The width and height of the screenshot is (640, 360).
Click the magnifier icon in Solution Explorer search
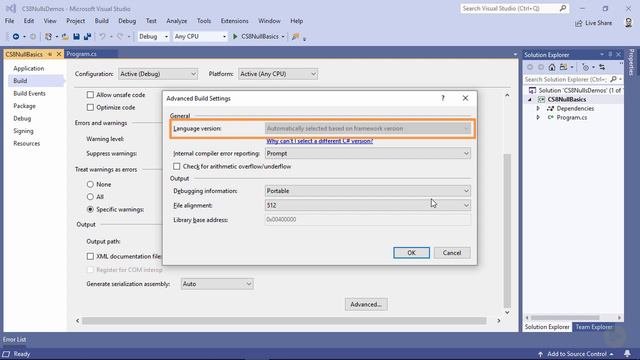pyautogui.click(x=613, y=79)
